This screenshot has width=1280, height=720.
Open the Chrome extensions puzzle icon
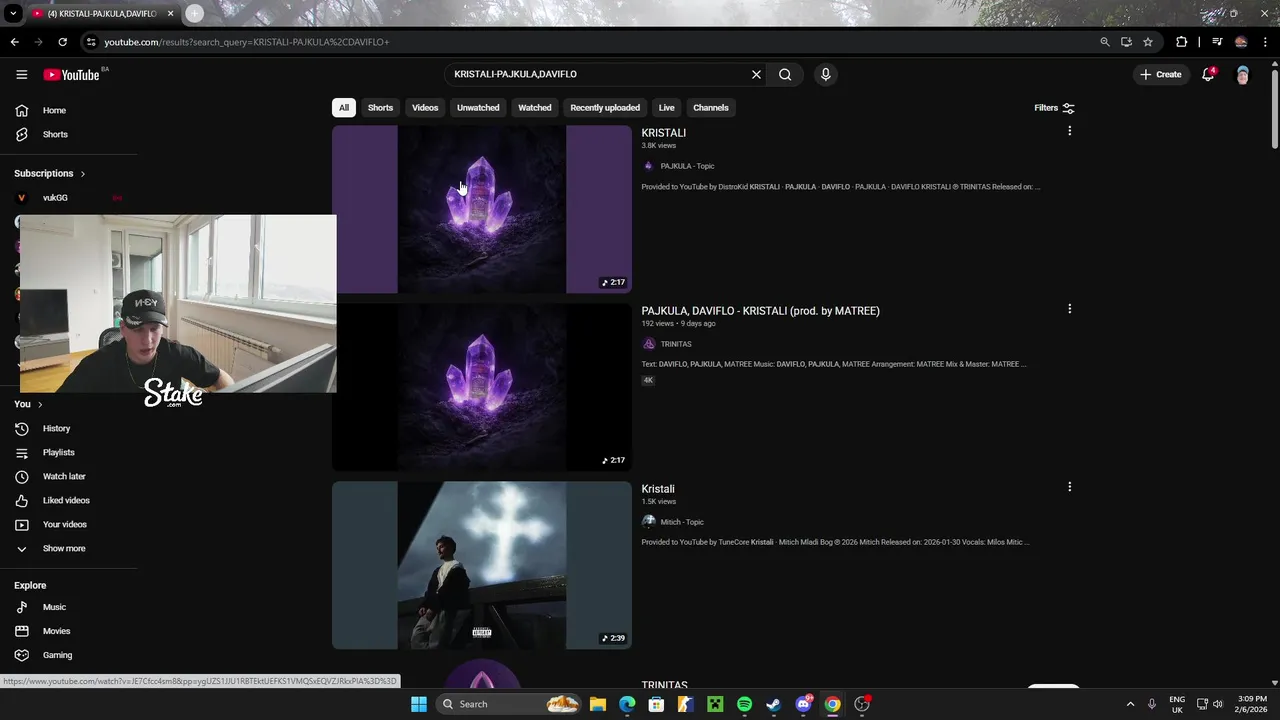point(1181,42)
